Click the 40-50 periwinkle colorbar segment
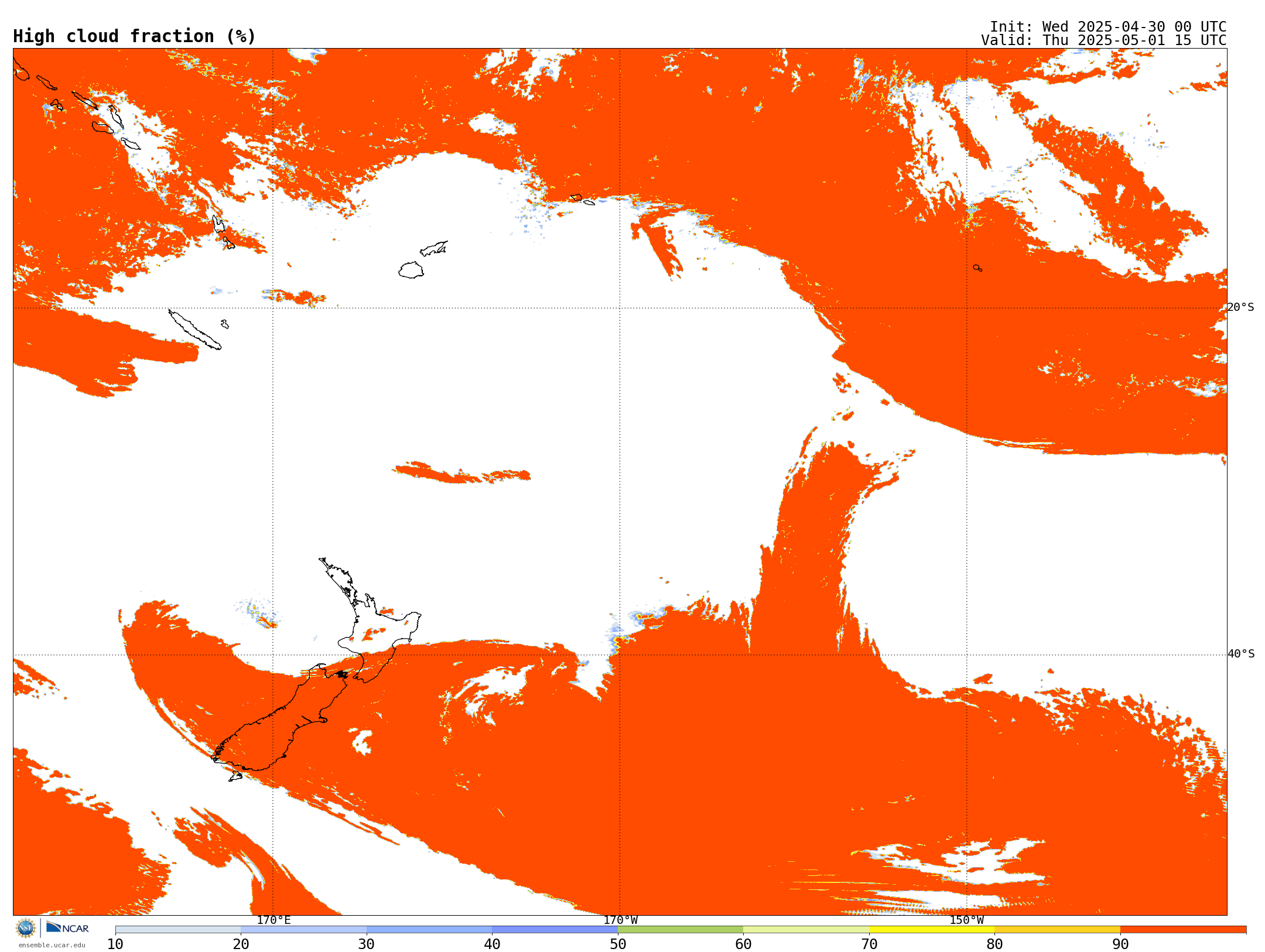The height and width of the screenshot is (952, 1265). 555,930
